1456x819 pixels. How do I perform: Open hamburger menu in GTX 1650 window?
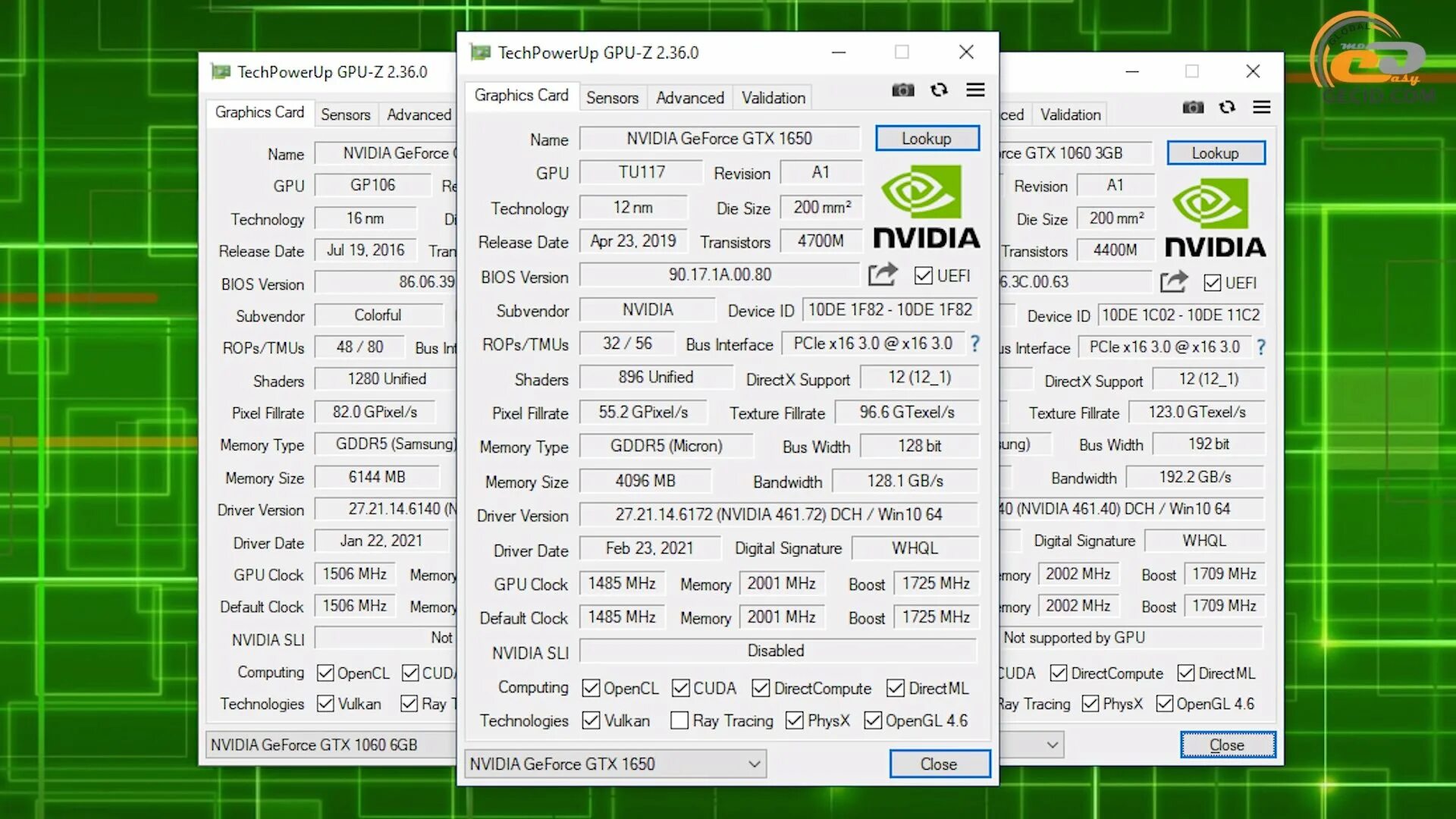click(x=976, y=90)
